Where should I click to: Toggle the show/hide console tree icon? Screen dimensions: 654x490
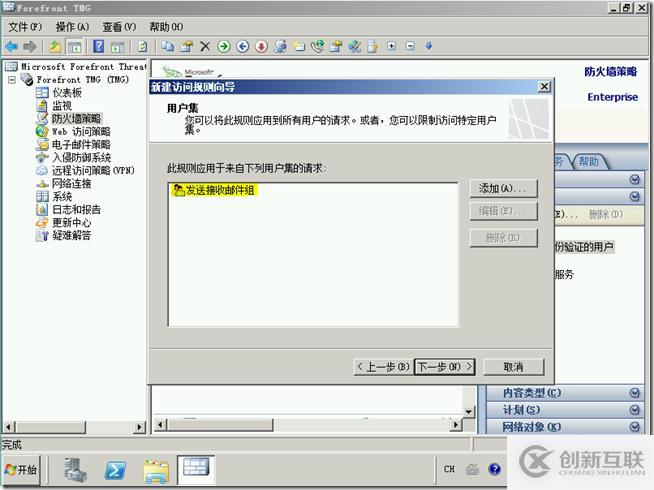point(75,46)
